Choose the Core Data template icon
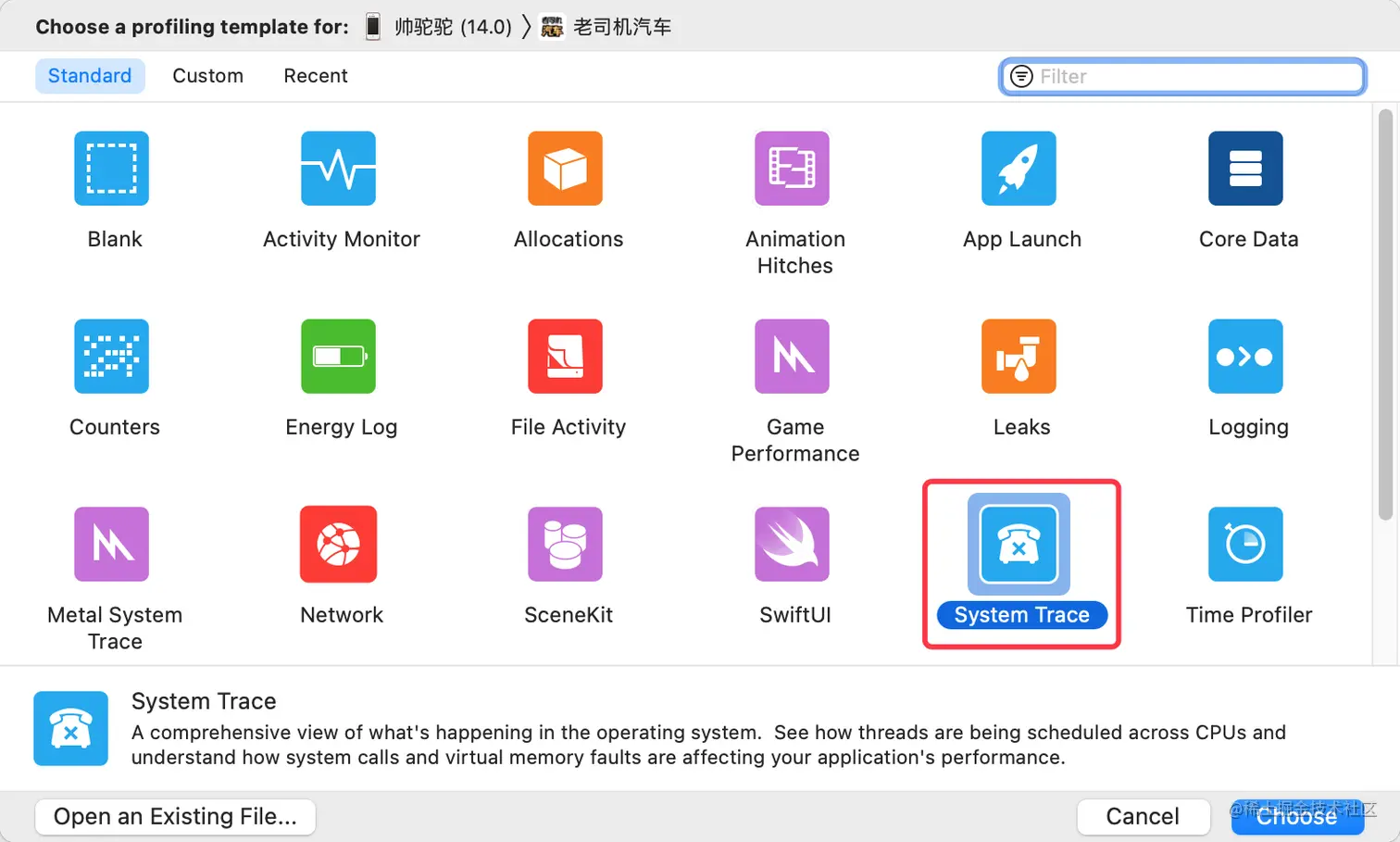This screenshot has width=1400, height=842. [x=1245, y=168]
